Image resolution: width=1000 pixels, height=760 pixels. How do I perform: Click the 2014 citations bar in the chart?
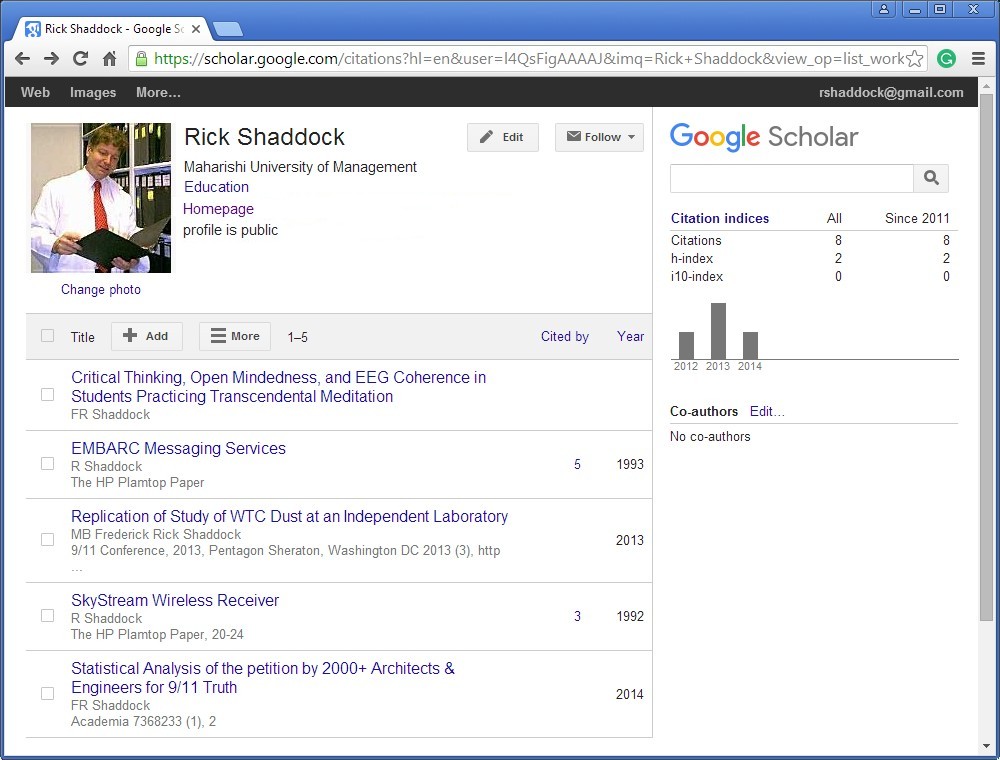click(750, 345)
